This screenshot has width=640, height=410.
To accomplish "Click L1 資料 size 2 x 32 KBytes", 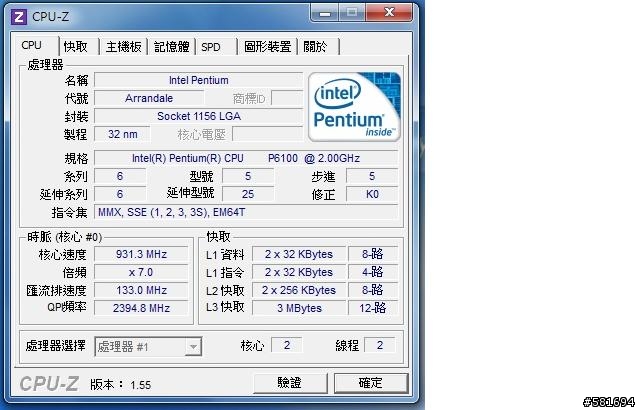I will 299,254.
